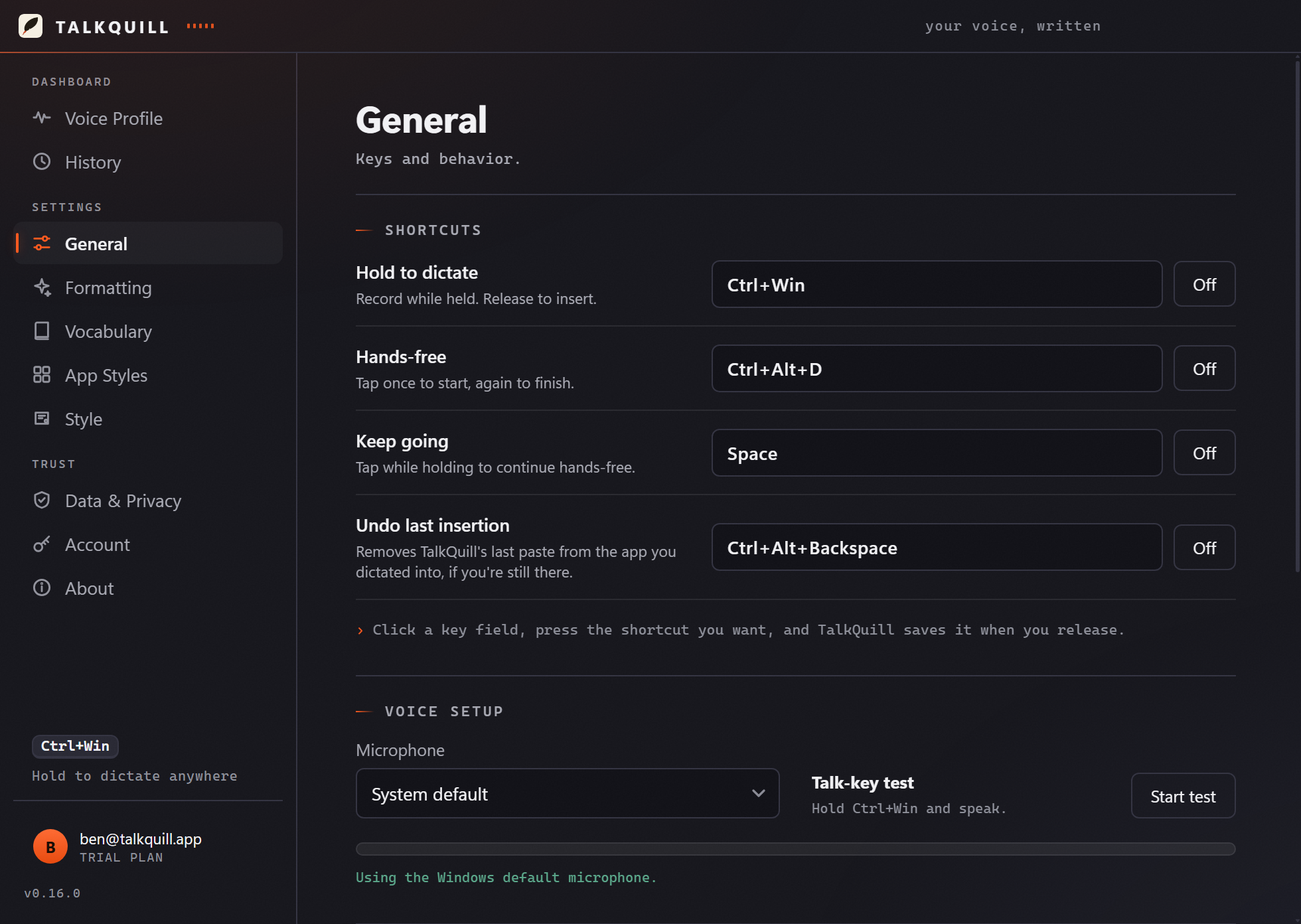Click the Ctrl+Win badge in sidebar

(75, 746)
